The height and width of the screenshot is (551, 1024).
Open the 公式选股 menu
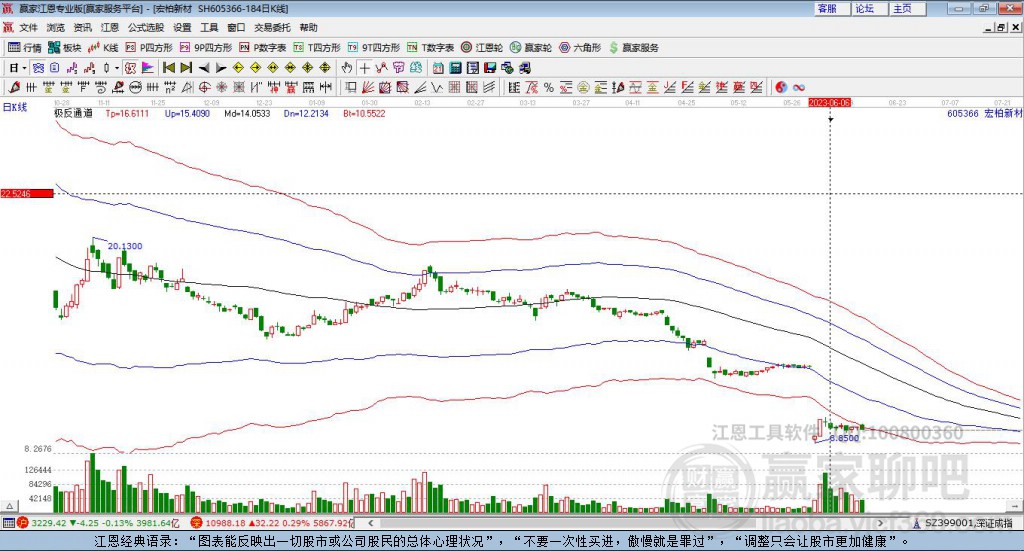click(146, 27)
